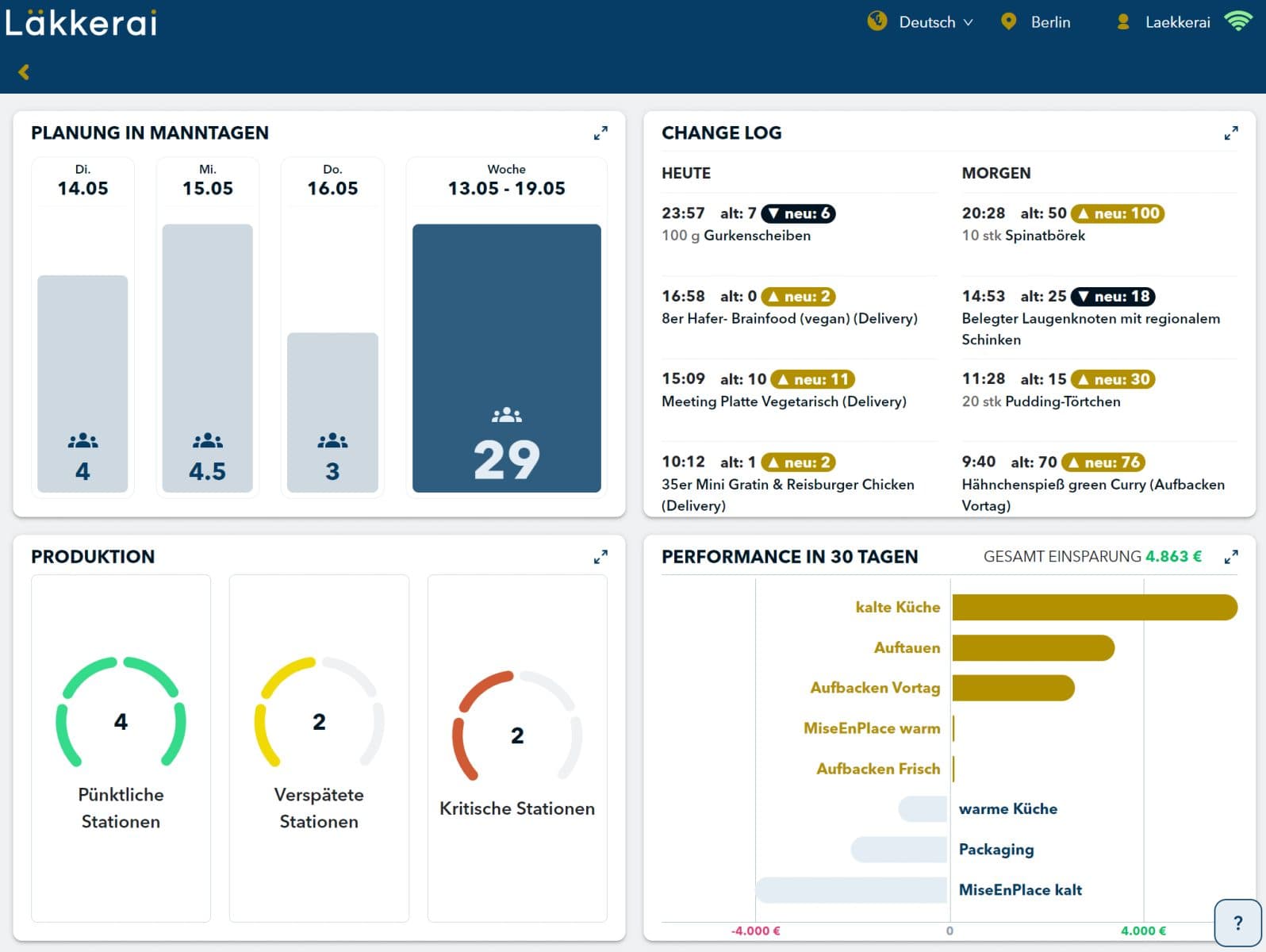The width and height of the screenshot is (1266, 952).
Task: Click the neu: 18 decrease badge
Action: pyautogui.click(x=1113, y=297)
